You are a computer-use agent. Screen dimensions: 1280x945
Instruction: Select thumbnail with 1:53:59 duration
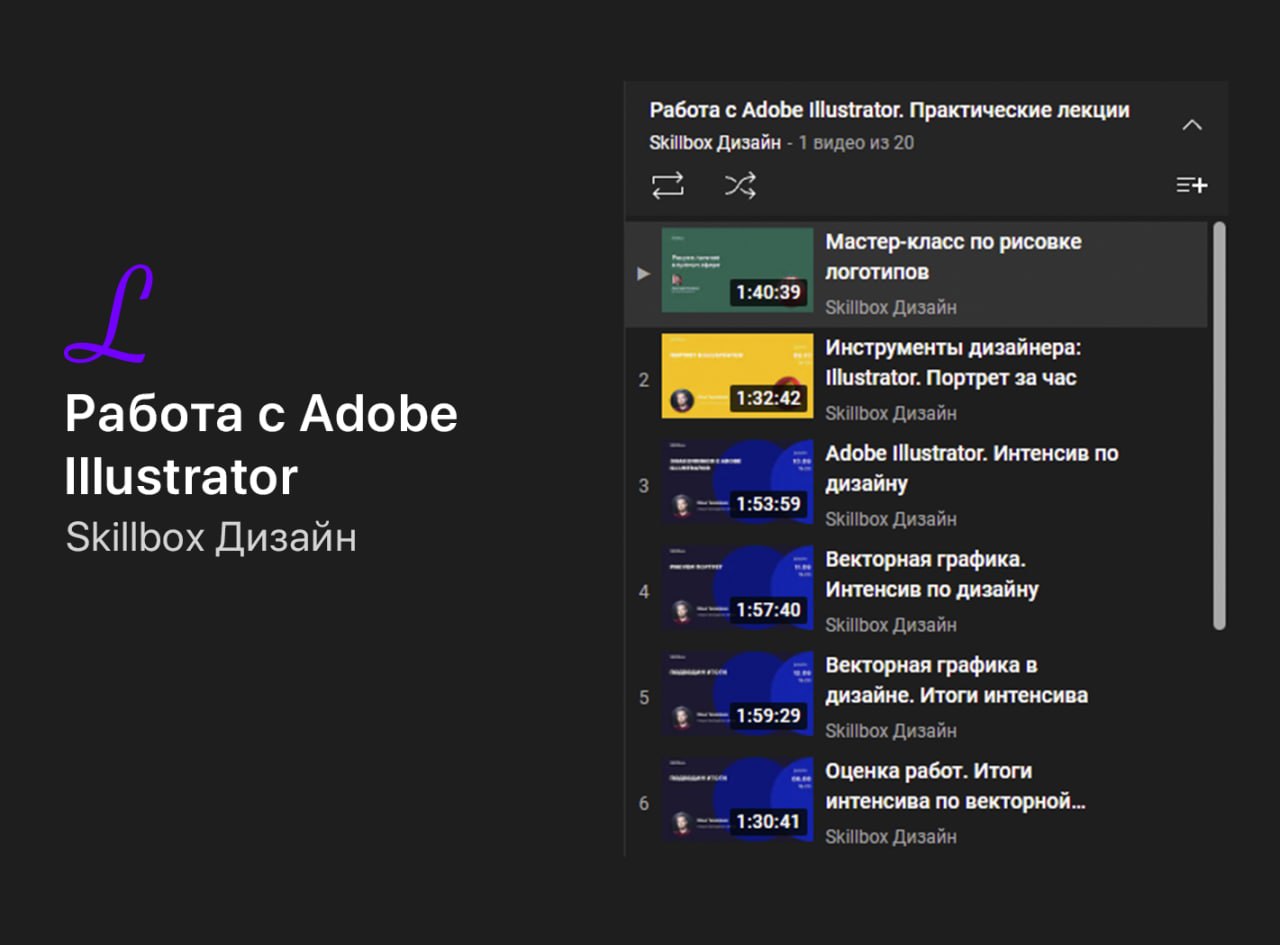pos(737,482)
